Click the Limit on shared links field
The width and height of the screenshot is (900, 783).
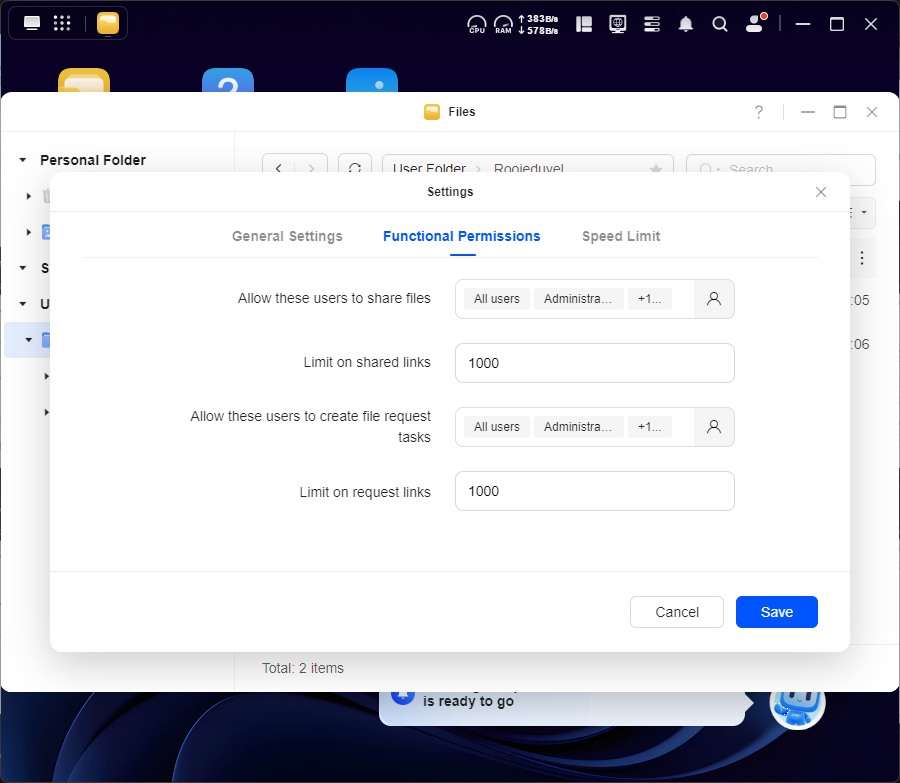[x=594, y=363]
